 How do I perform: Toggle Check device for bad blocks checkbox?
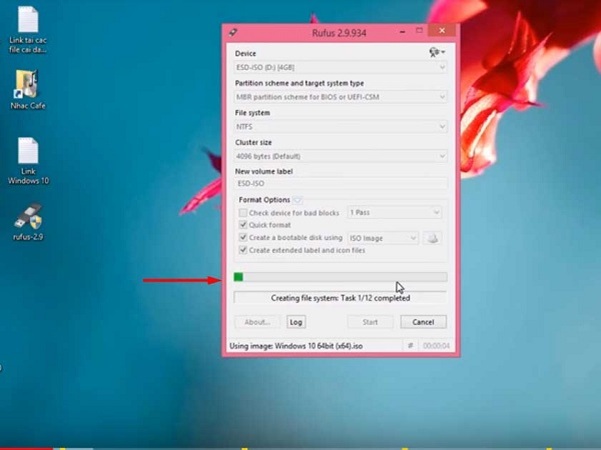(x=243, y=213)
